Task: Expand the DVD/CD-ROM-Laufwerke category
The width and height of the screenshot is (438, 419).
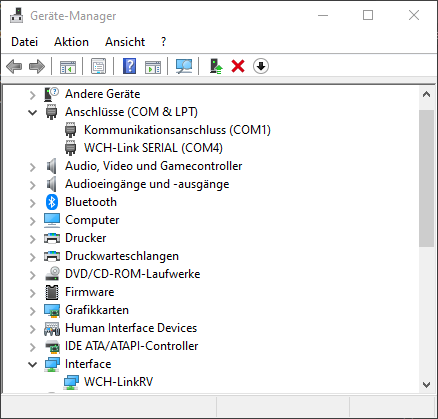Action: (32, 275)
